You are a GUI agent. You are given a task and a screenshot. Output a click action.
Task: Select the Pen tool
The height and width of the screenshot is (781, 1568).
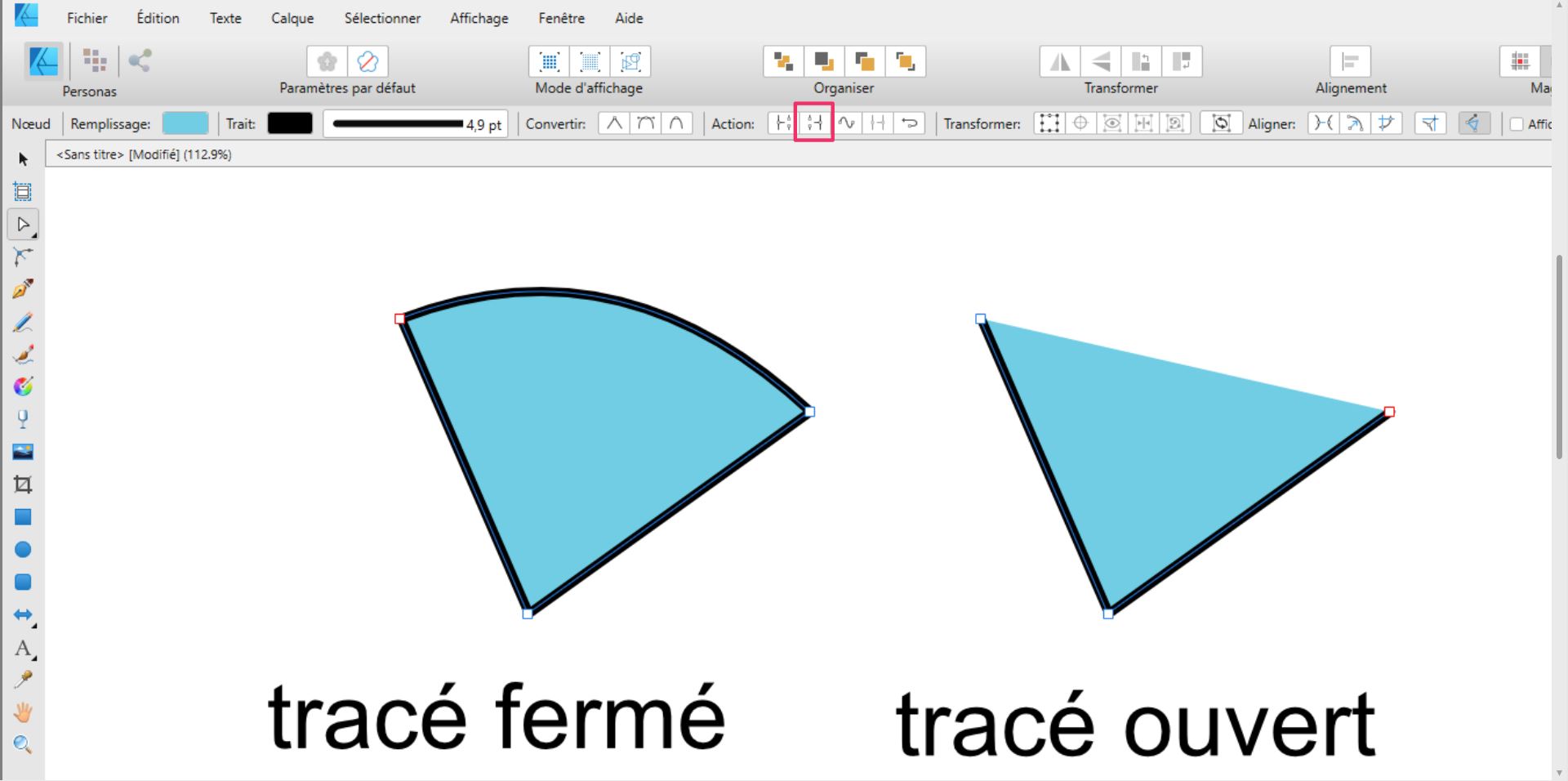click(23, 289)
